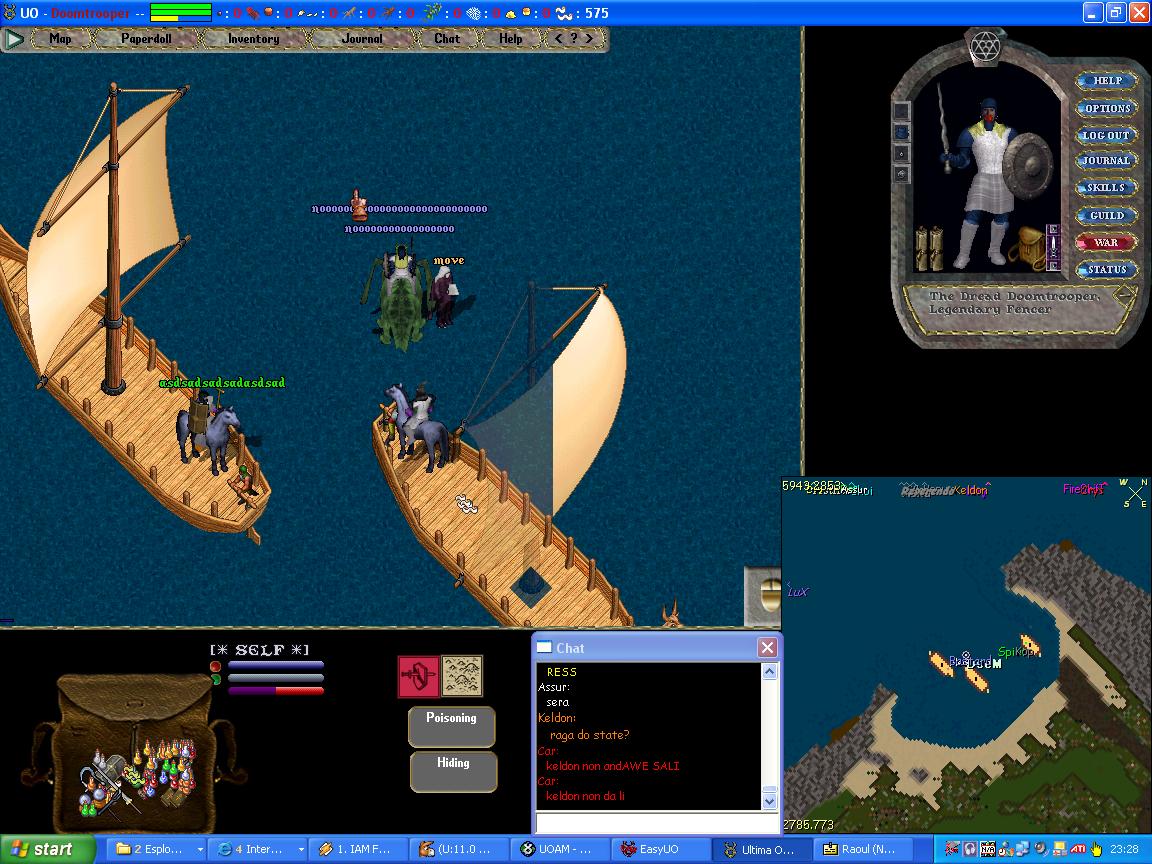1152x864 pixels.
Task: Click the 'RESS' line in chat window
Action: [x=562, y=672]
